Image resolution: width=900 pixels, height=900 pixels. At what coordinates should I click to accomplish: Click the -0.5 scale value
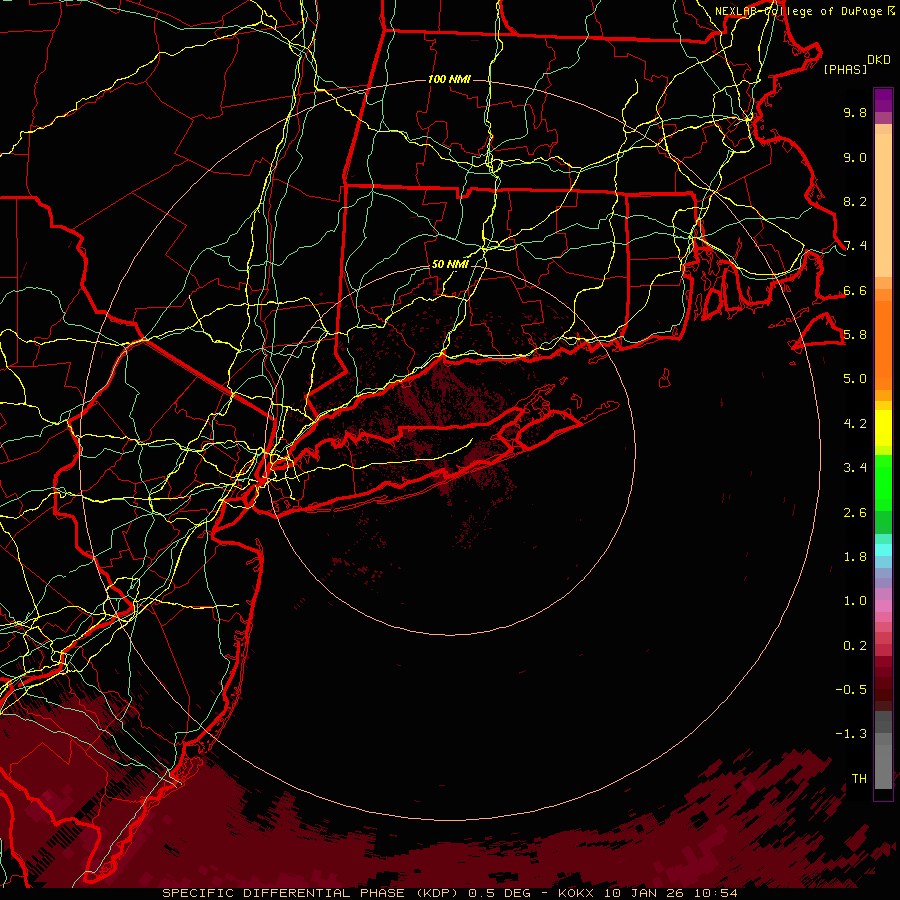click(851, 690)
